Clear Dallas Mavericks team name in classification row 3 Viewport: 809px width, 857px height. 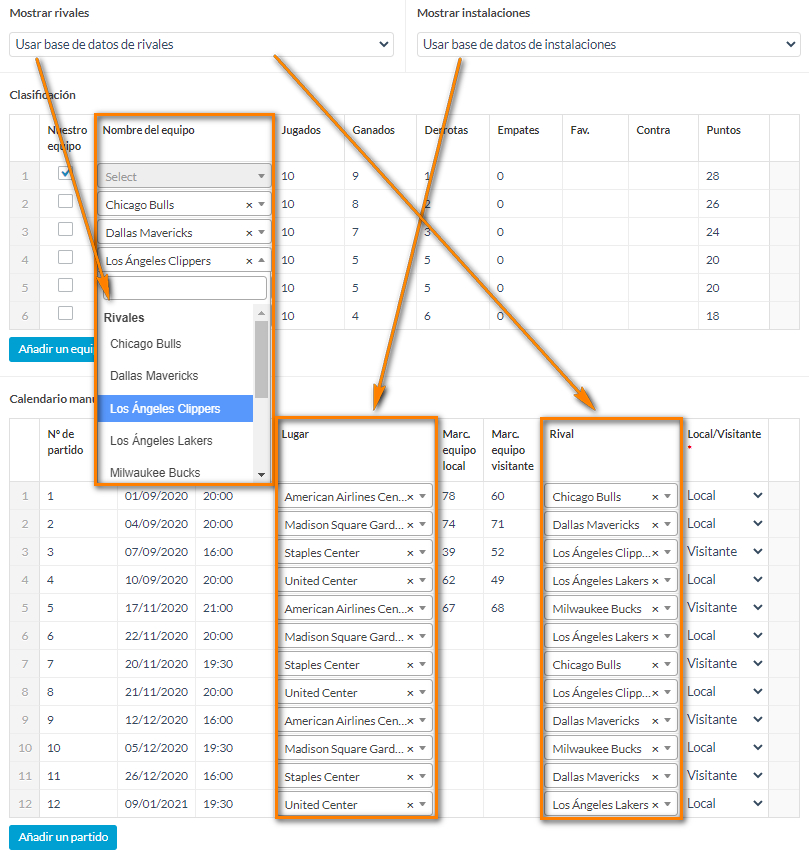click(x=249, y=233)
